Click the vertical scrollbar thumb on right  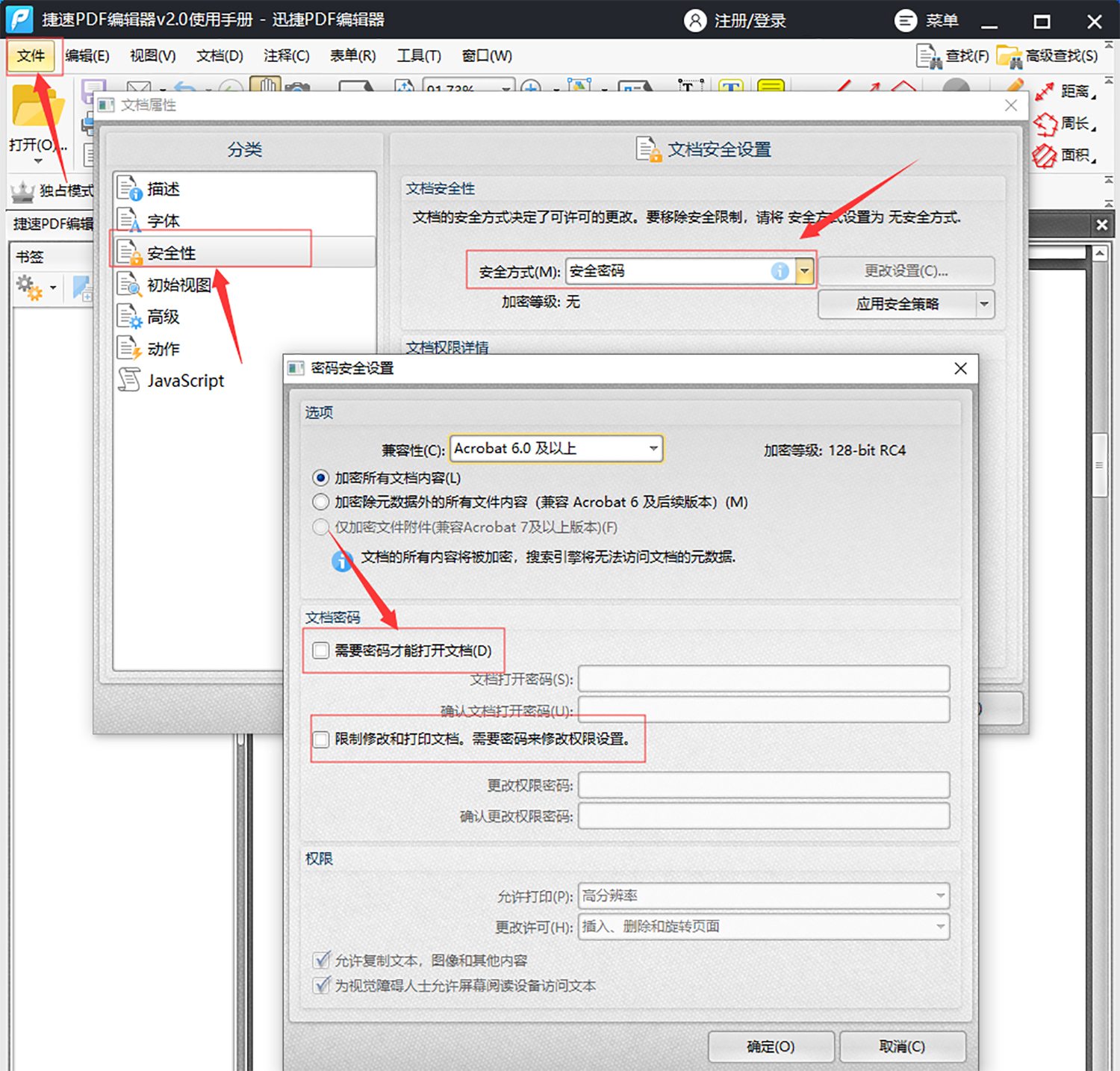point(1099,465)
